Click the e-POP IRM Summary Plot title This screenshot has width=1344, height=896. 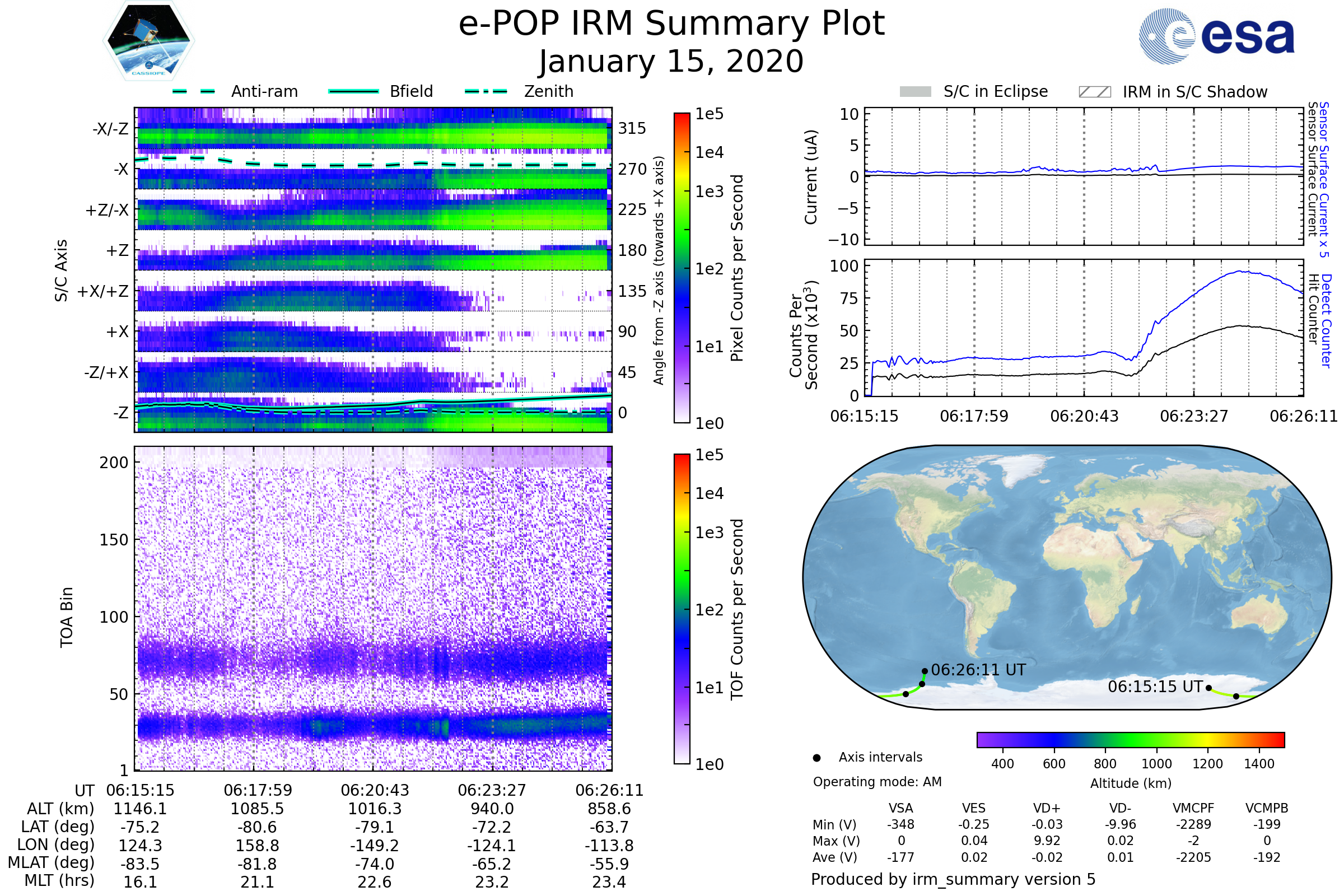[671, 24]
